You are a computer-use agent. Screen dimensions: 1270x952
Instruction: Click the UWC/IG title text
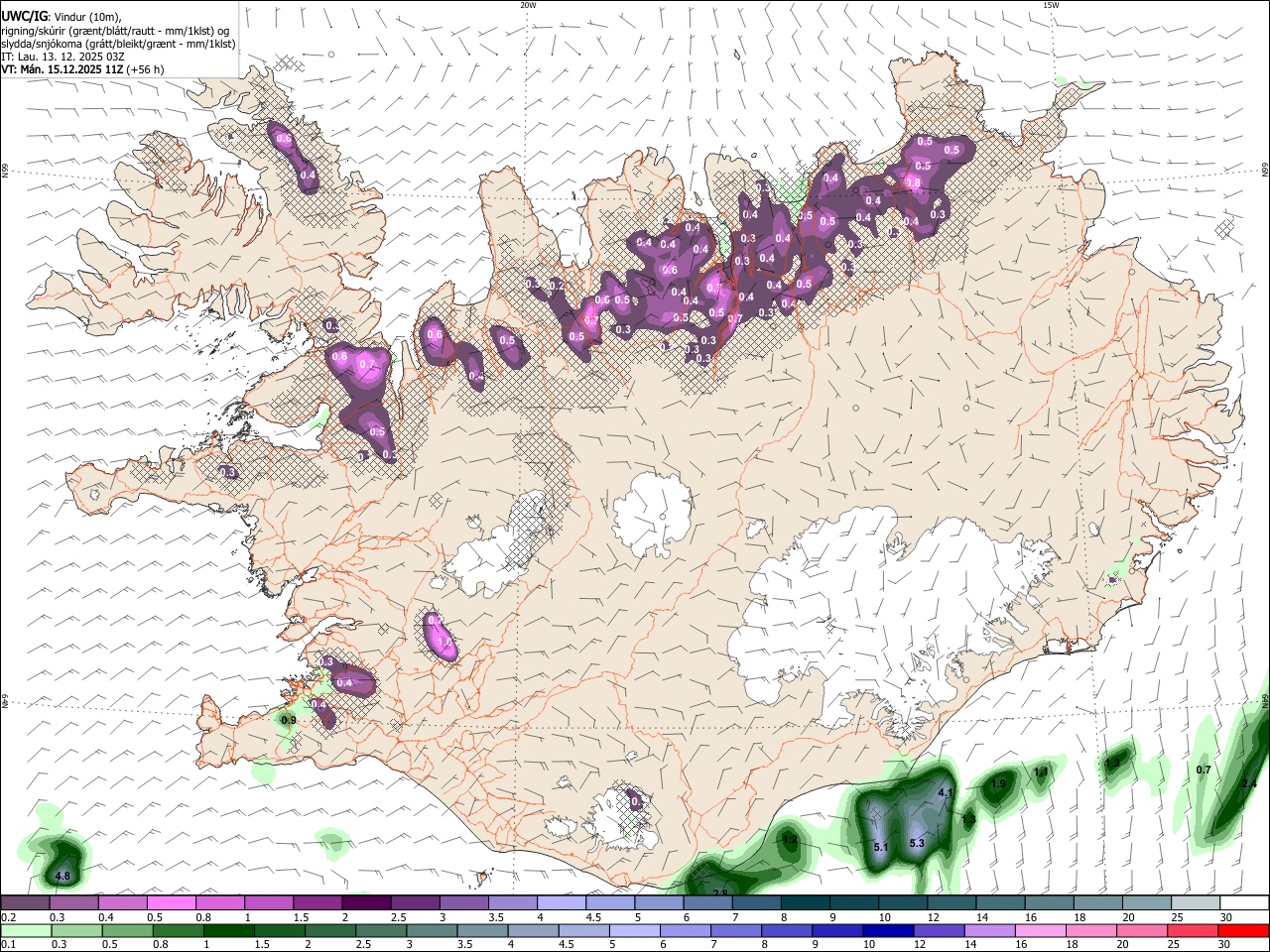pyautogui.click(x=25, y=16)
